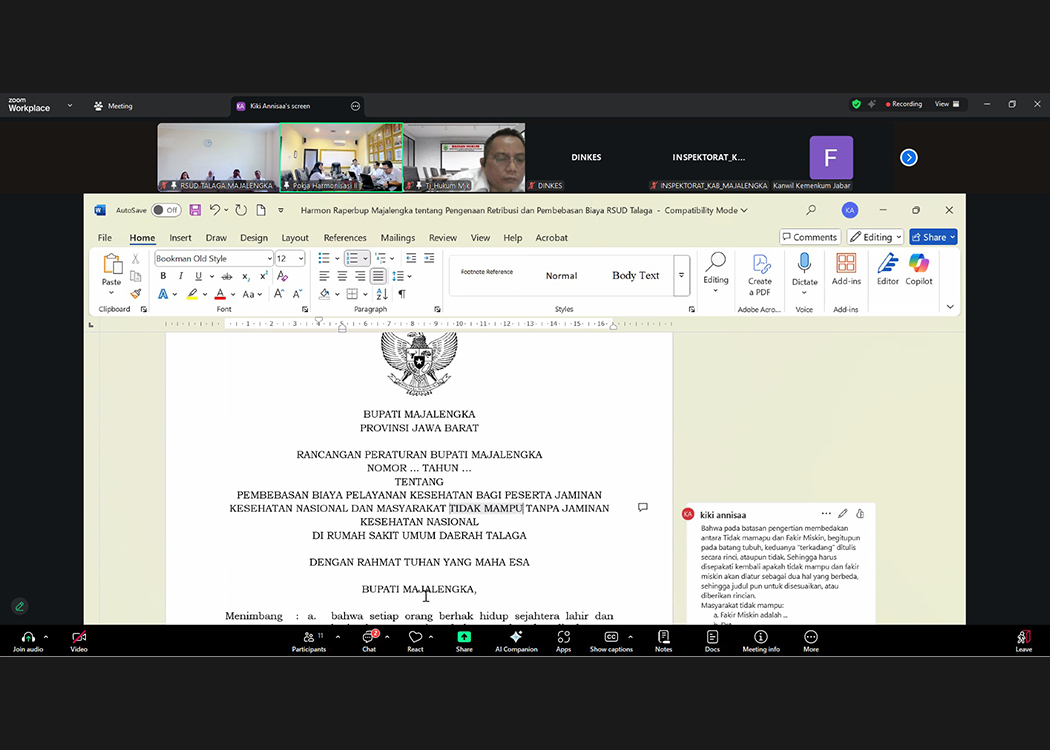Open the Editing mode dropdown near Share
Image resolution: width=1050 pixels, height=750 pixels.
point(875,237)
